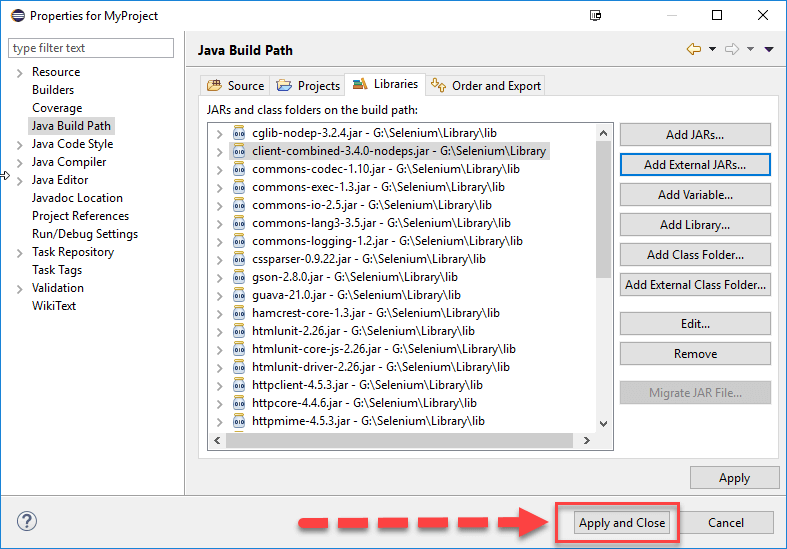Screen dimensions: 787x549
Task: Expand the Resource preferences node
Action: click(19, 72)
